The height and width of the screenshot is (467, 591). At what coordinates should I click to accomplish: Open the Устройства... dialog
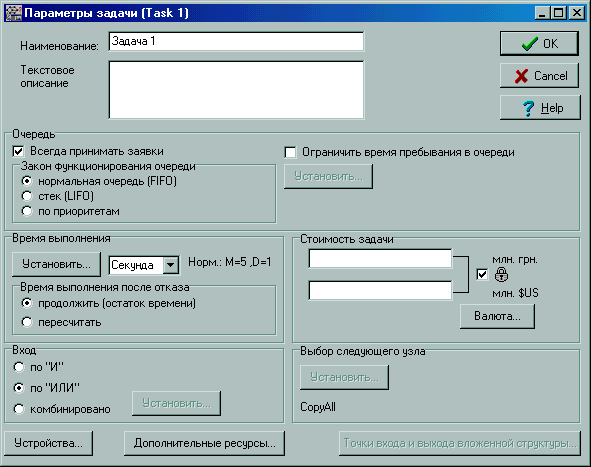(48, 443)
